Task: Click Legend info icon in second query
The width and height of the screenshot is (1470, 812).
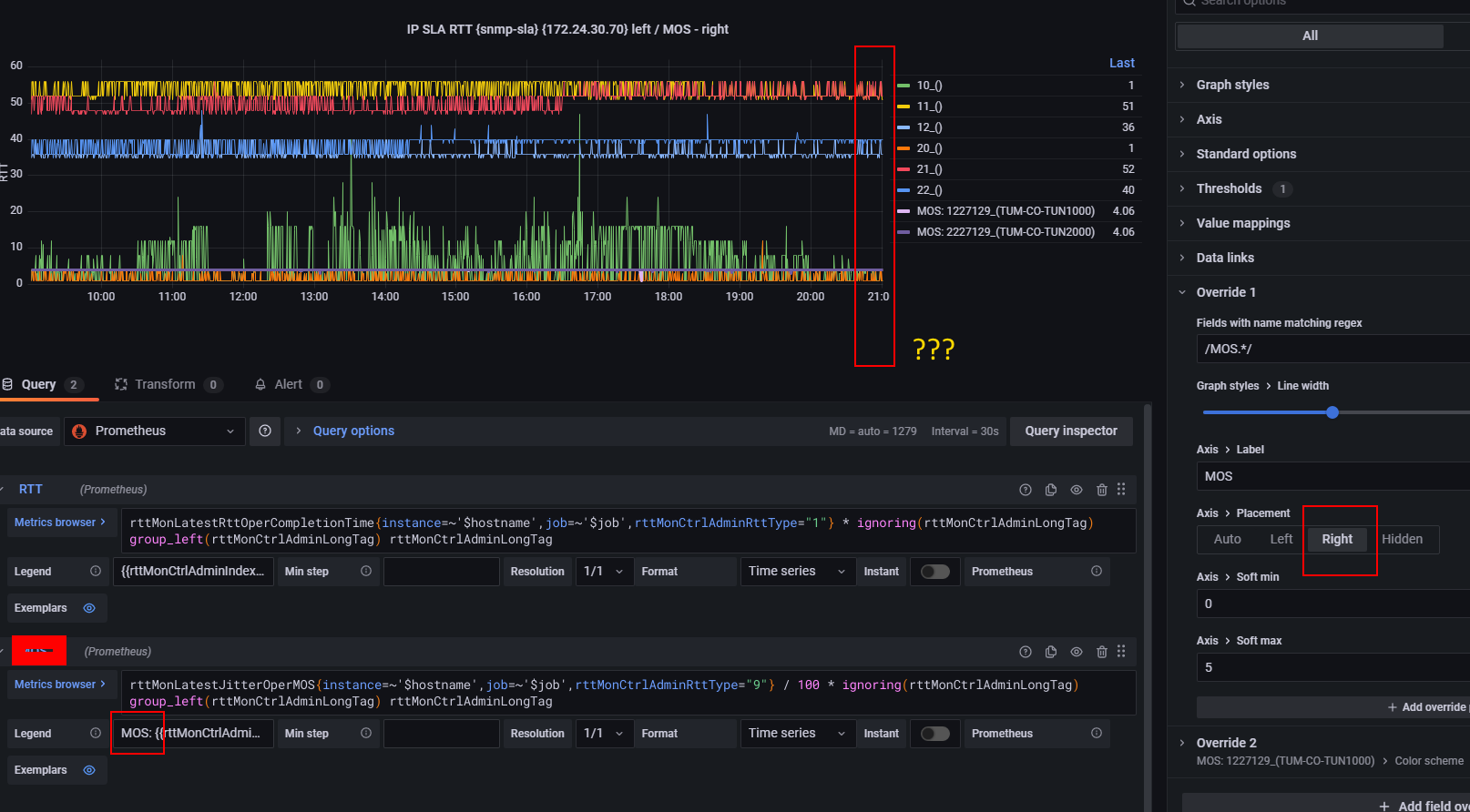Action: pyautogui.click(x=96, y=734)
